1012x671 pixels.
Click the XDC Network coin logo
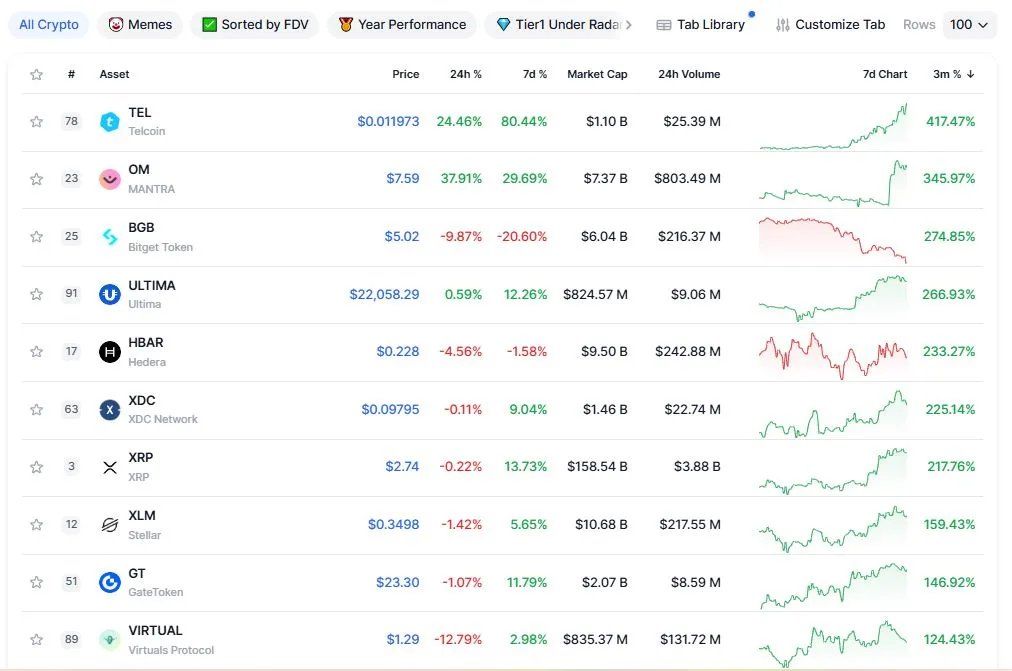pyautogui.click(x=110, y=410)
